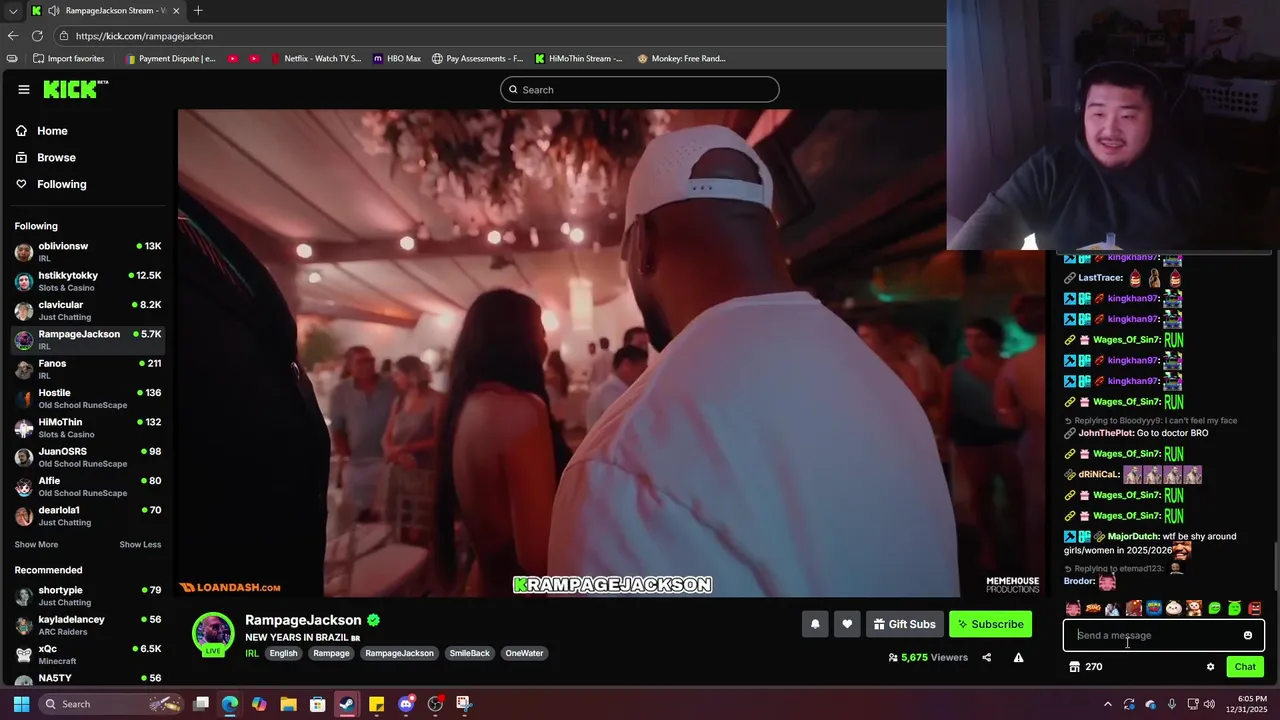Select the SmileBack tag

coord(469,653)
